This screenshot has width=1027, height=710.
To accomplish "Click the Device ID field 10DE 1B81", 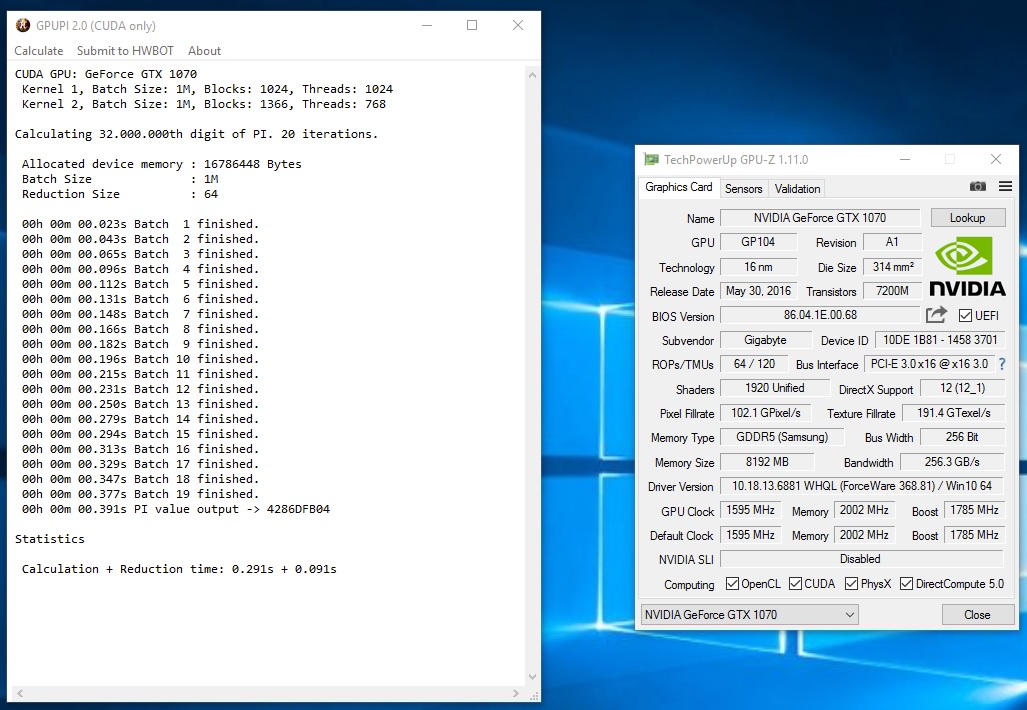I will click(940, 340).
